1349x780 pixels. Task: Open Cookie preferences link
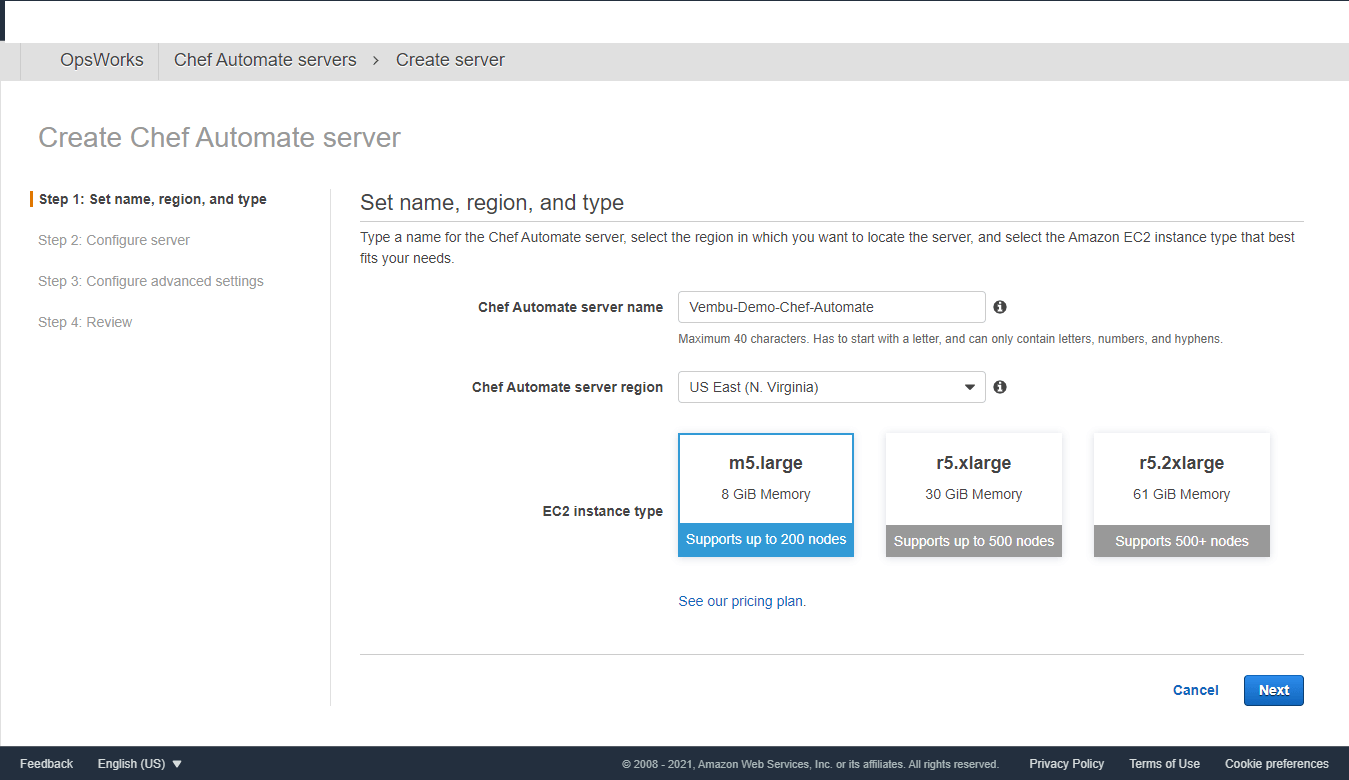(1277, 764)
